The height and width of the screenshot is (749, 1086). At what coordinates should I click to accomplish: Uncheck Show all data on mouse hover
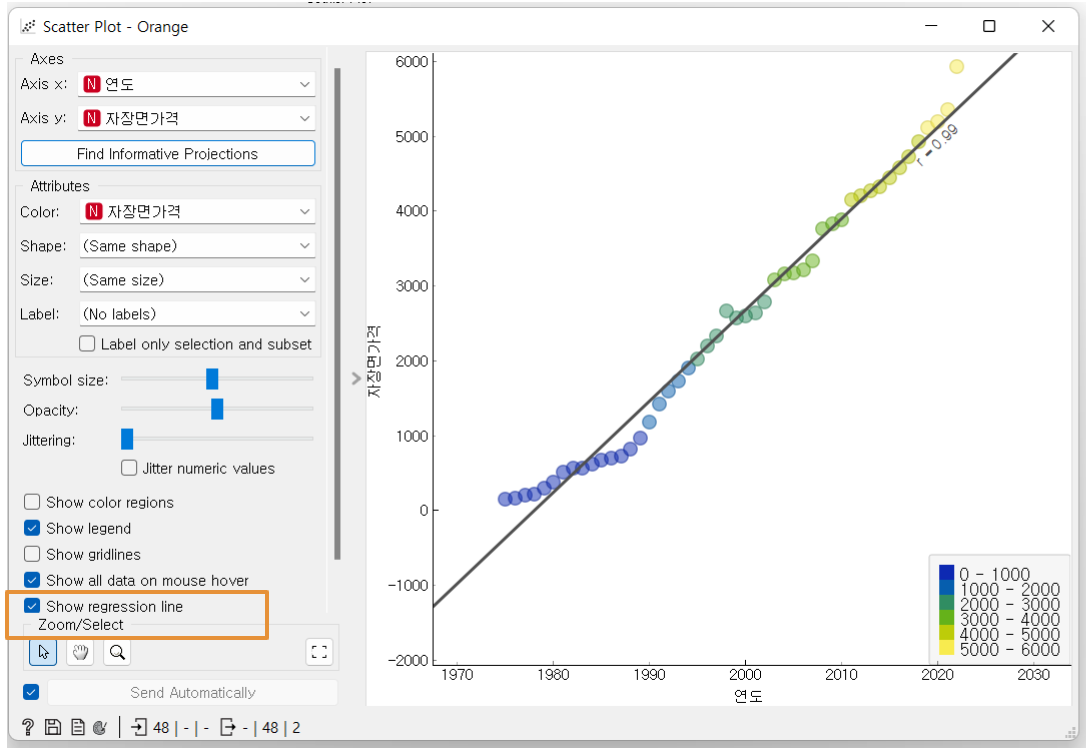[x=32, y=580]
